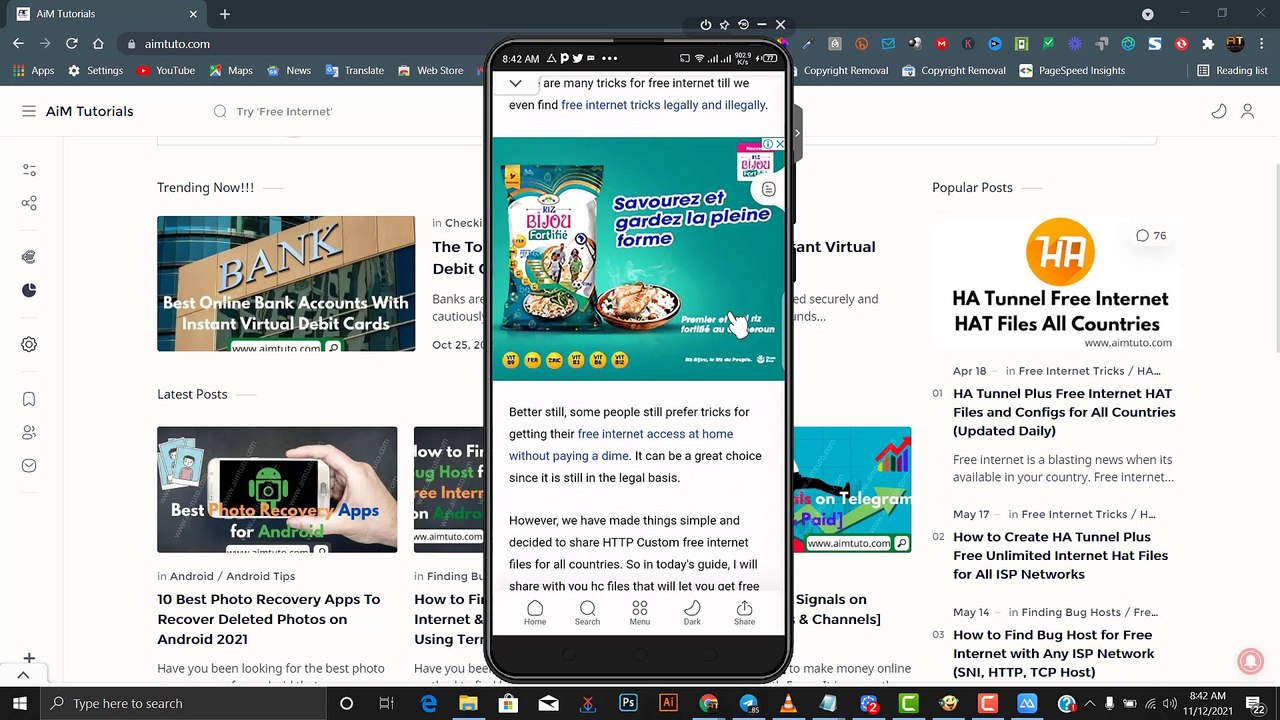The width and height of the screenshot is (1280, 720).
Task: Open Windows notification center
Action: [x=1255, y=703]
